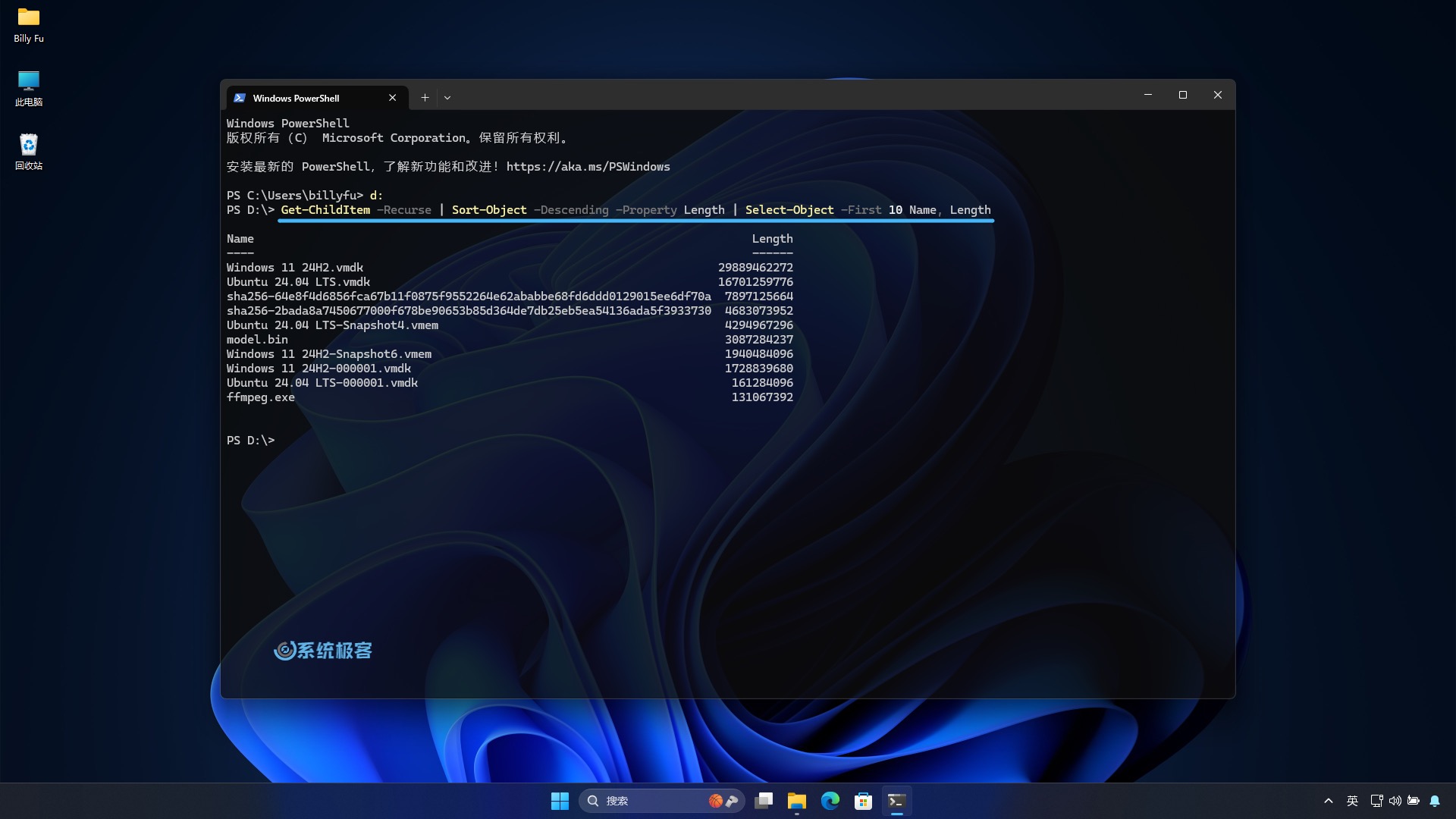
Task: Click the Select-Object command text
Action: (x=789, y=210)
